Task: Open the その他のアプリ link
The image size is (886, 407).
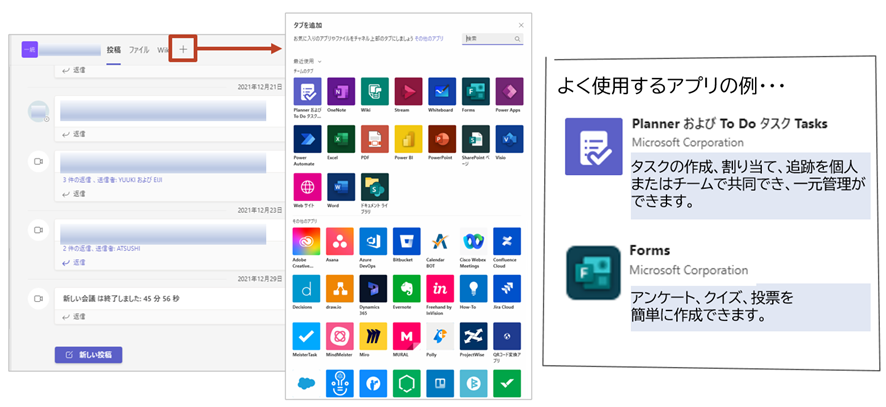Action: point(429,38)
